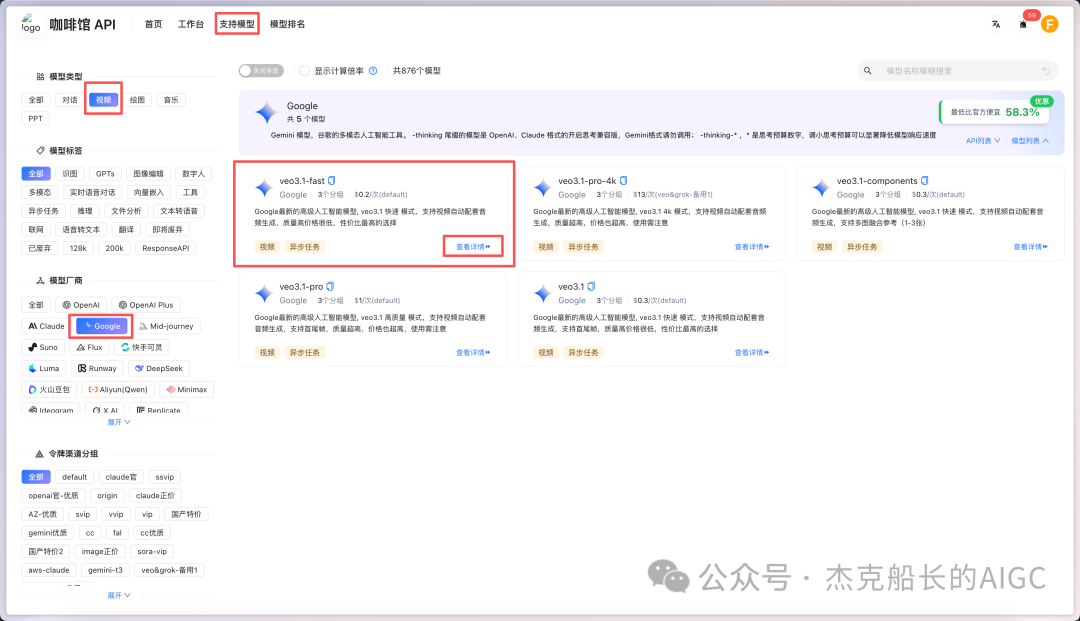Click the star icon on veo3.1-pro card
This screenshot has width=1080, height=621.
pos(264,293)
